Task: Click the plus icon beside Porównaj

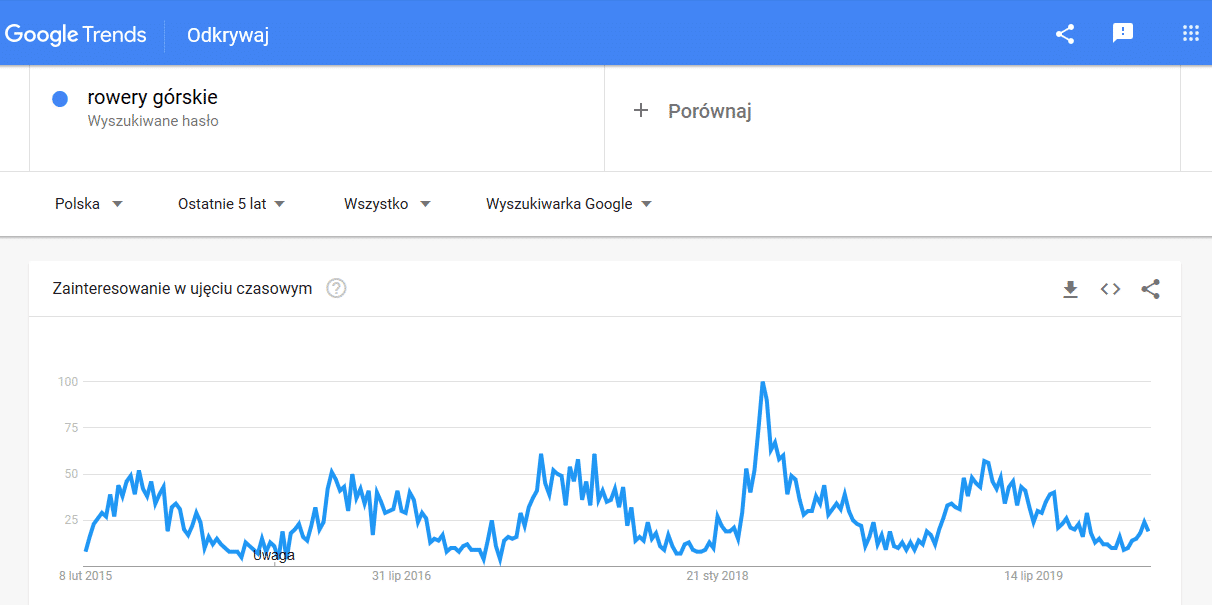Action: click(641, 110)
